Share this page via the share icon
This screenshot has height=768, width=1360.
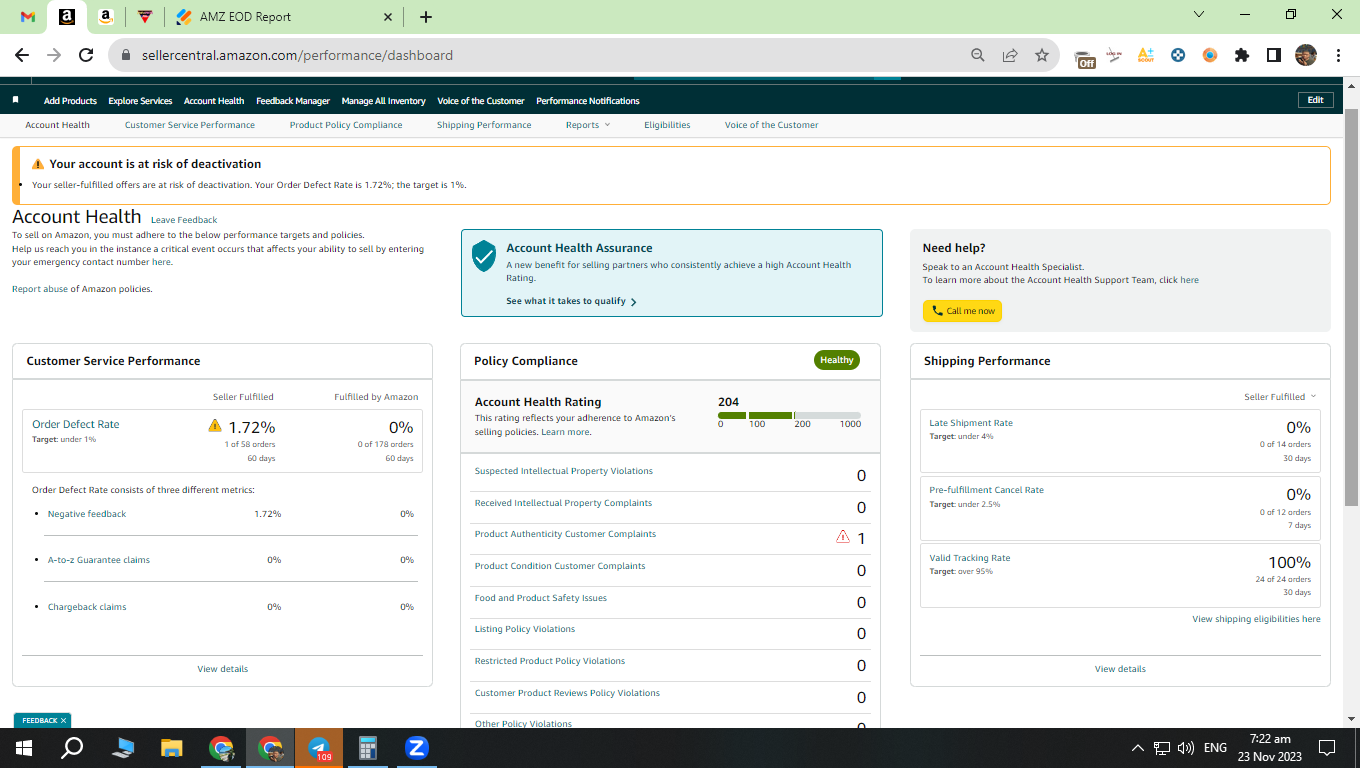[1010, 55]
